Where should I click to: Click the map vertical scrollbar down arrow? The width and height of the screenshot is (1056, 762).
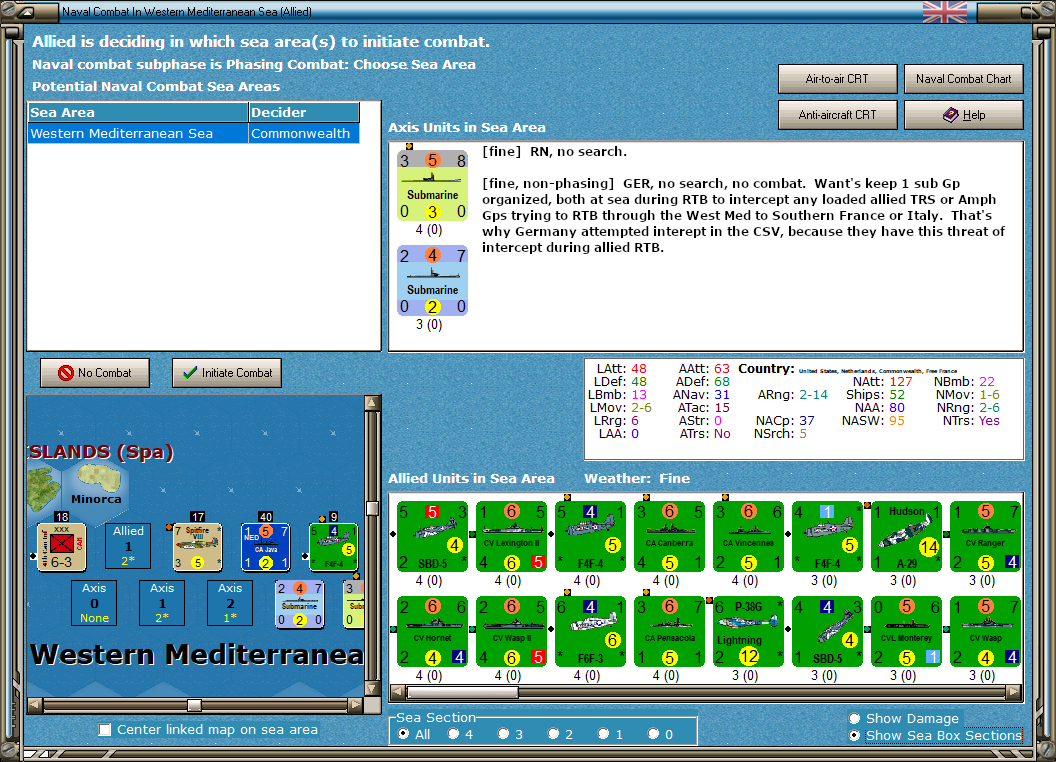click(372, 689)
